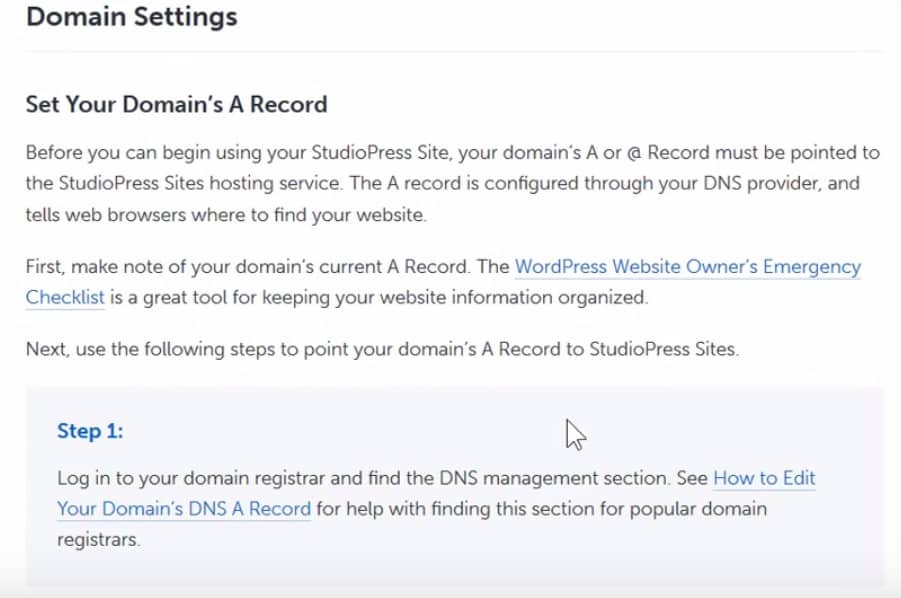The width and height of the screenshot is (901, 598).
Task: Click the Step 1: heading
Action: pyautogui.click(x=90, y=431)
